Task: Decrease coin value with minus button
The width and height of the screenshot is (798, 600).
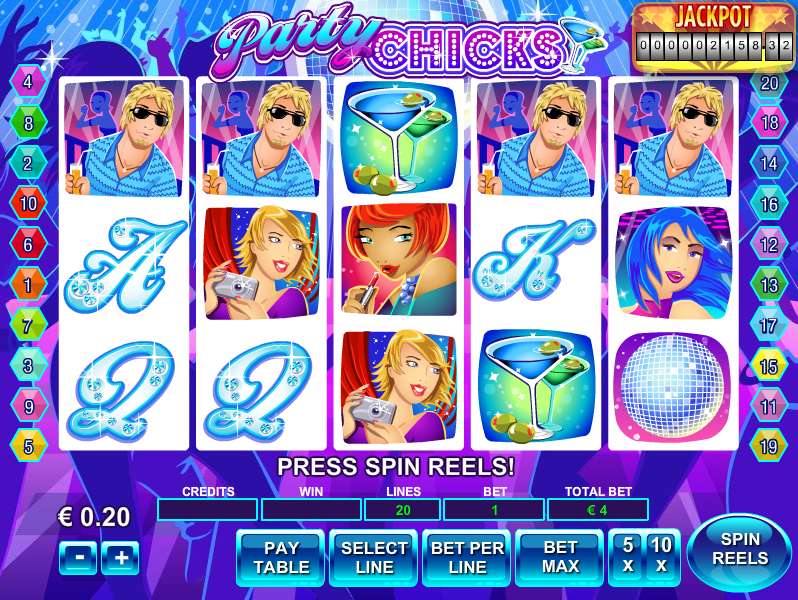Action: pyautogui.click(x=78, y=558)
